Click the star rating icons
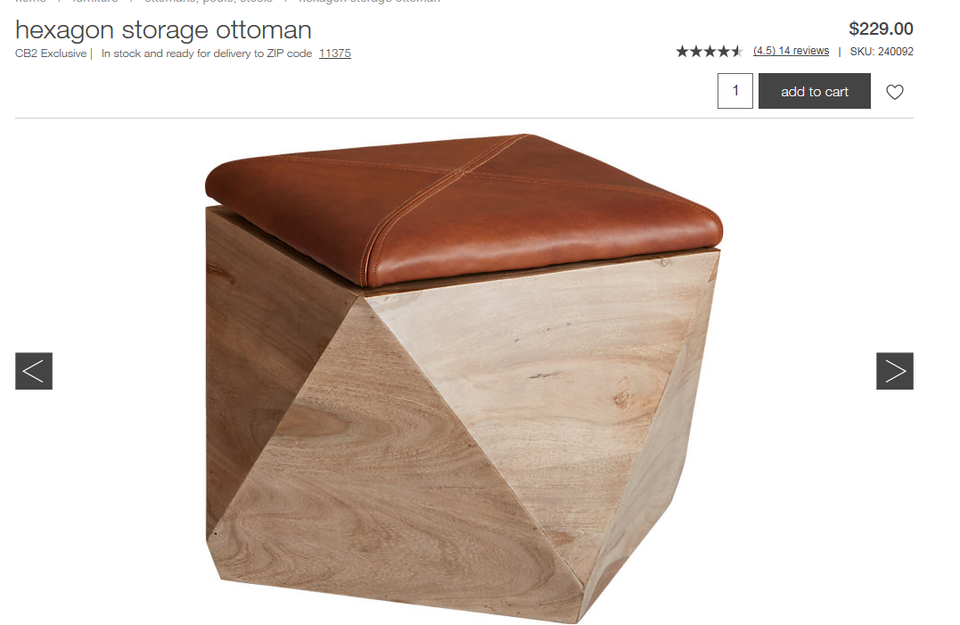Screen dimensions: 960x625 [x=709, y=51]
